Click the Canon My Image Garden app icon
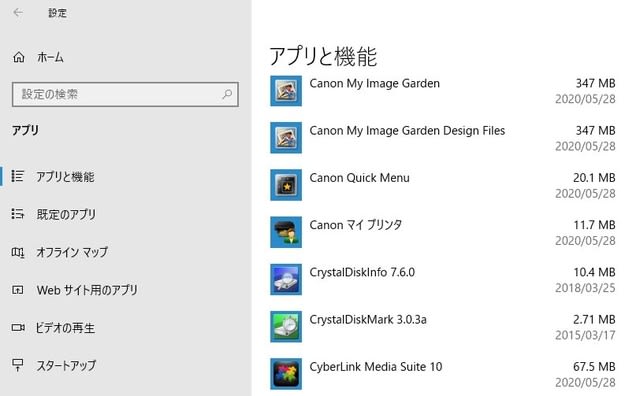 286,91
